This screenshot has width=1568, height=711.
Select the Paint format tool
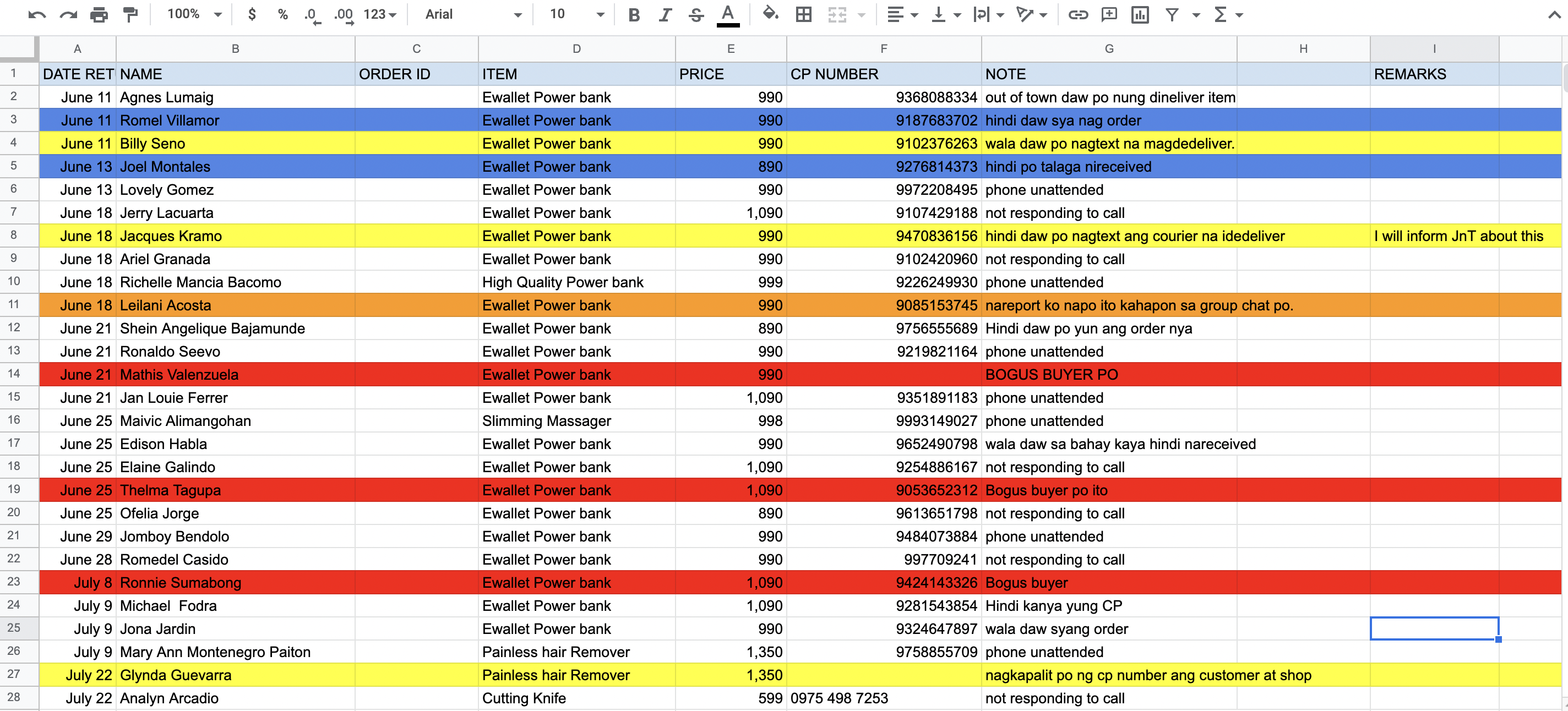[x=130, y=15]
